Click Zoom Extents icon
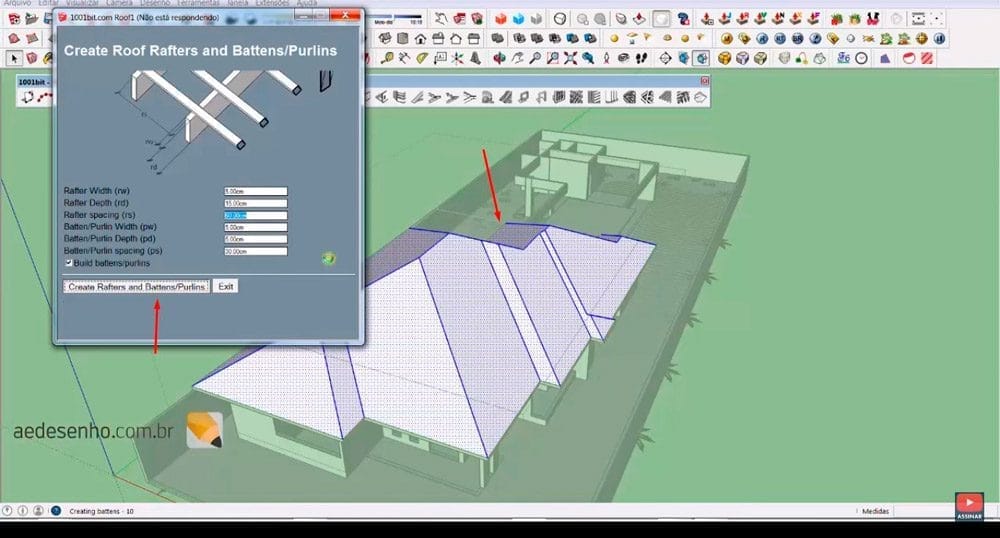 [571, 58]
